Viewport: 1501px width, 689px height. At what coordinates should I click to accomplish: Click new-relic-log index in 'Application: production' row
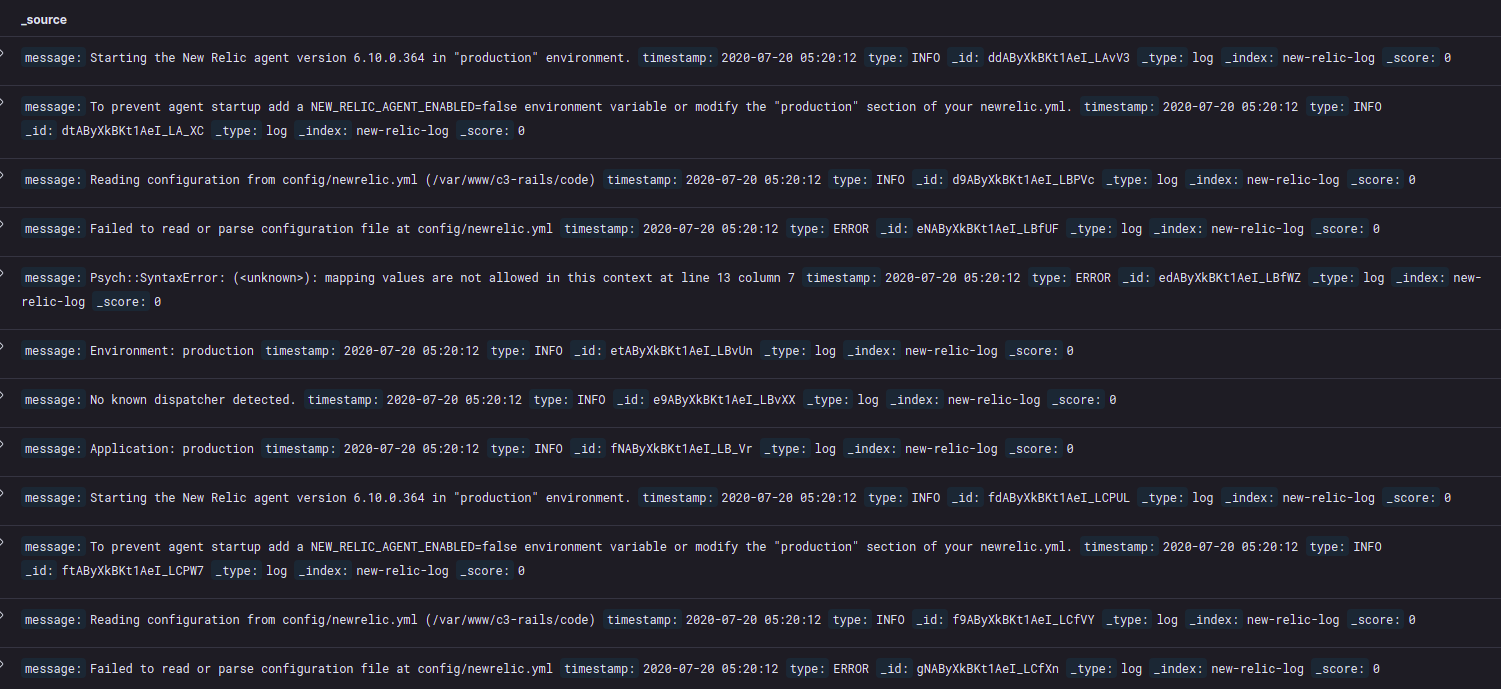pyautogui.click(x=951, y=449)
